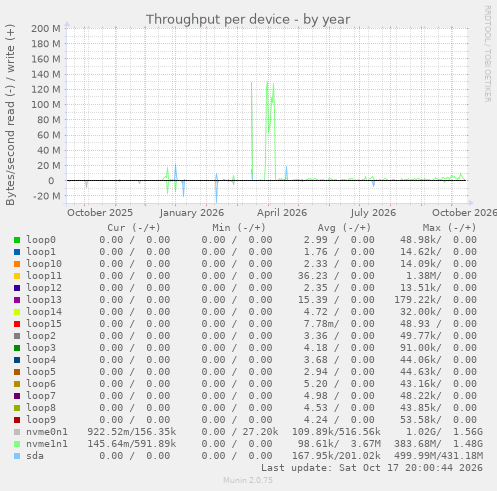Screen dimensions: 497x491
Task: Click the loop11 yellow legend swatch
Action: click(x=17, y=276)
